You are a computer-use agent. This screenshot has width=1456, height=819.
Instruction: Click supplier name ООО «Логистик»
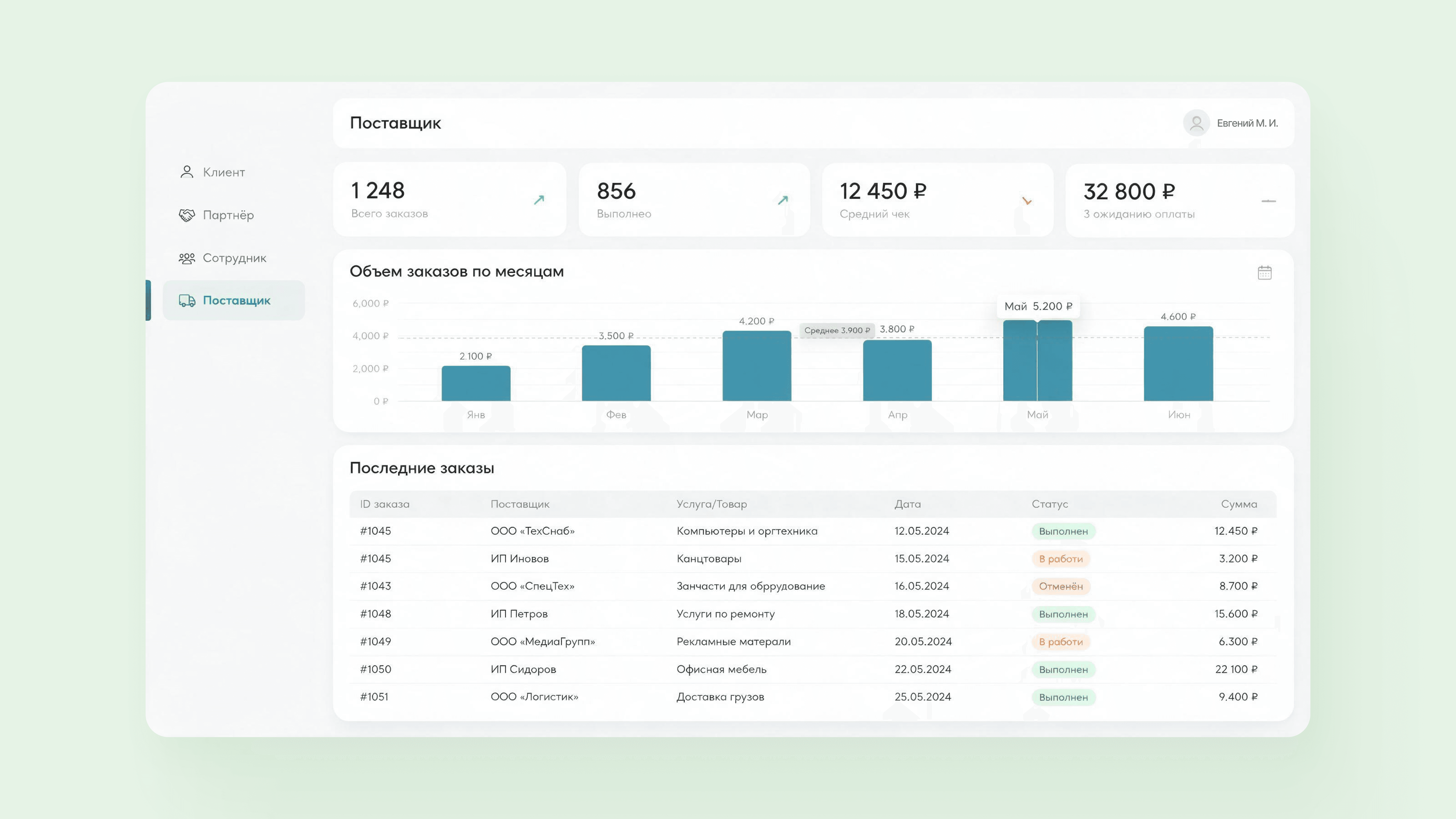coord(534,697)
